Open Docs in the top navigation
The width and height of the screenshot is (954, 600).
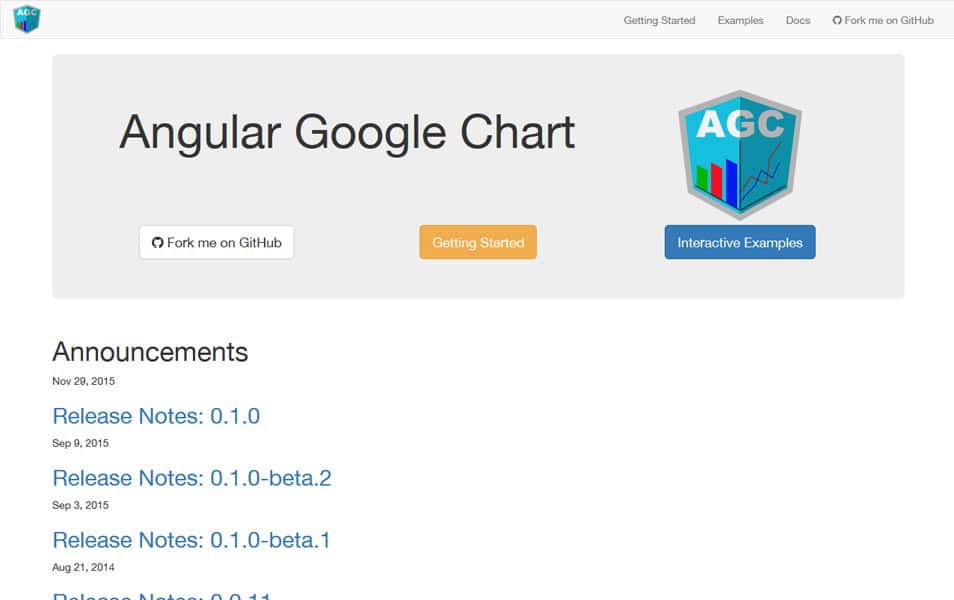point(798,20)
